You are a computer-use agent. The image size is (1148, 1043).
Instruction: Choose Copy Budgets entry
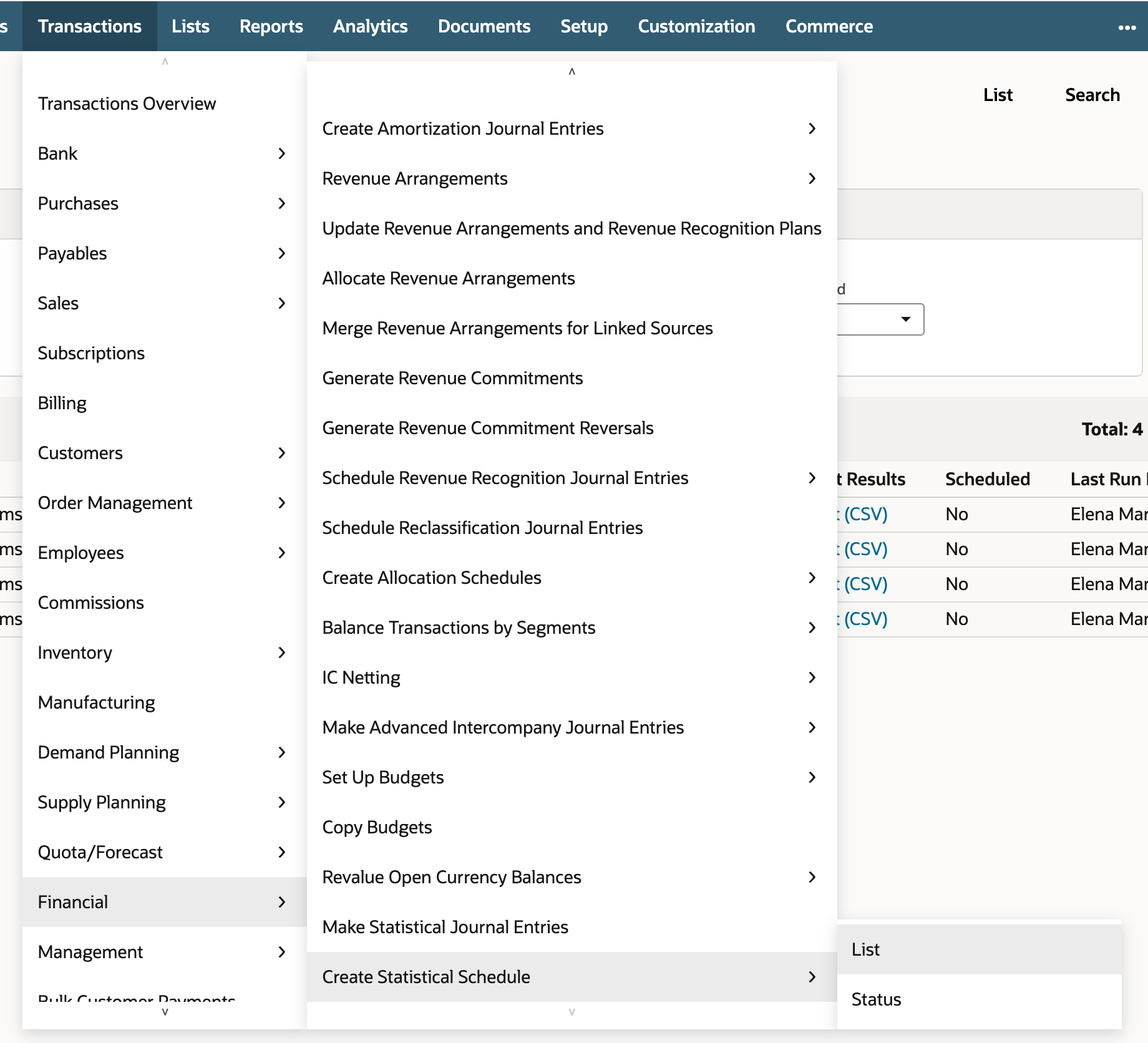(x=572, y=827)
